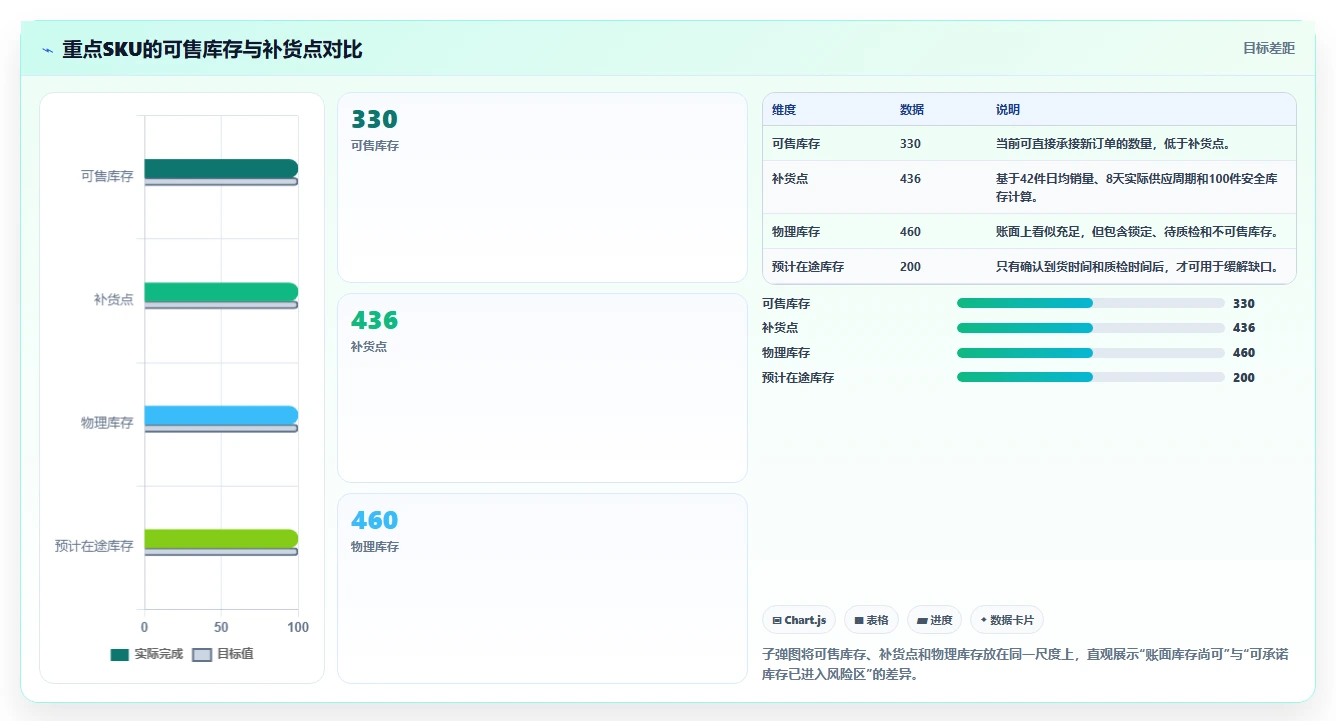Image resolution: width=1336 pixels, height=721 pixels.
Task: Open the 436 补货点 data card
Action: coord(542,388)
